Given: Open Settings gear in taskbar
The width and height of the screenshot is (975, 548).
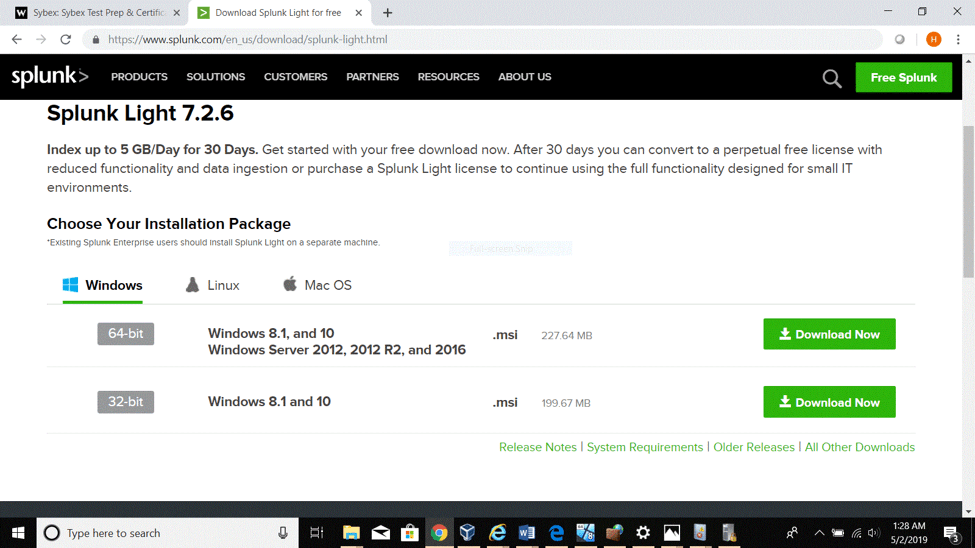Looking at the screenshot, I should (x=643, y=533).
